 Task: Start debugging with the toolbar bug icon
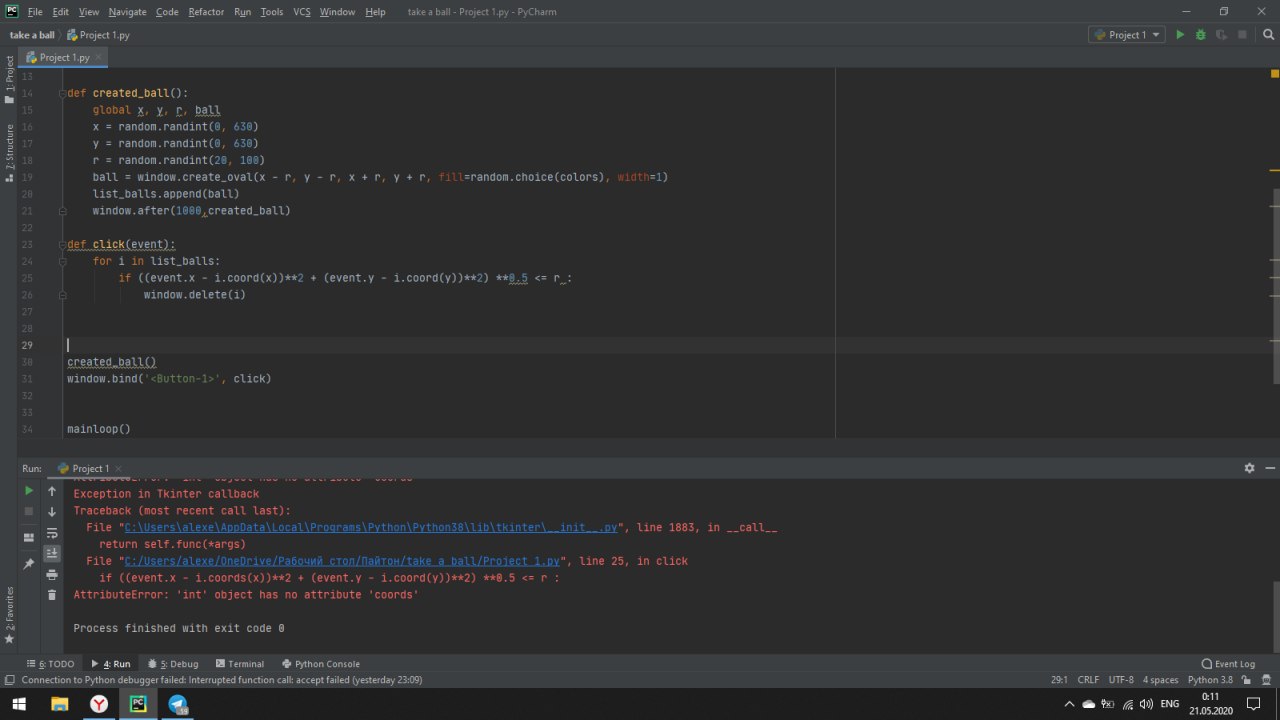1201,35
